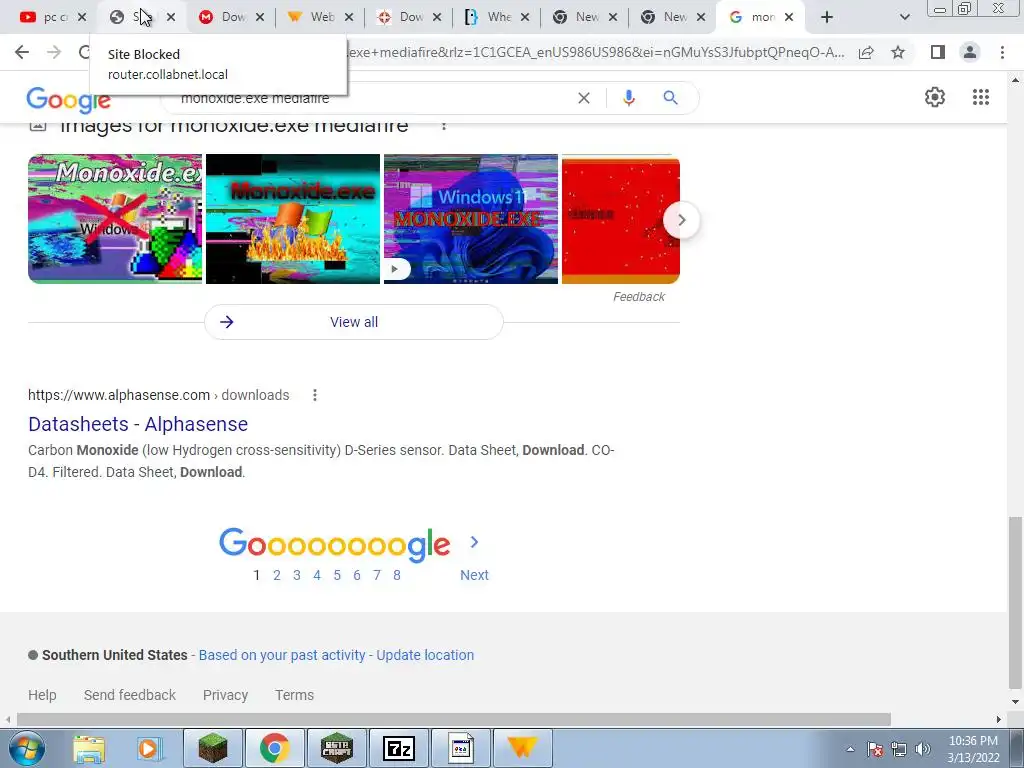The image size is (1024, 768).
Task: Click the Google logo in header
Action: point(69,100)
